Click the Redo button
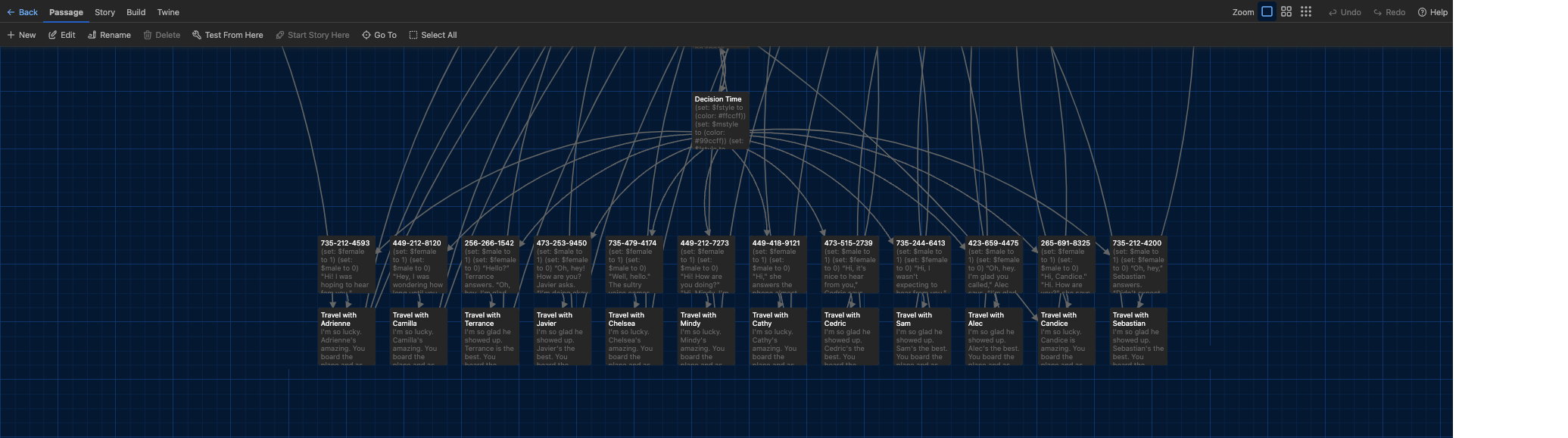 point(1389,12)
